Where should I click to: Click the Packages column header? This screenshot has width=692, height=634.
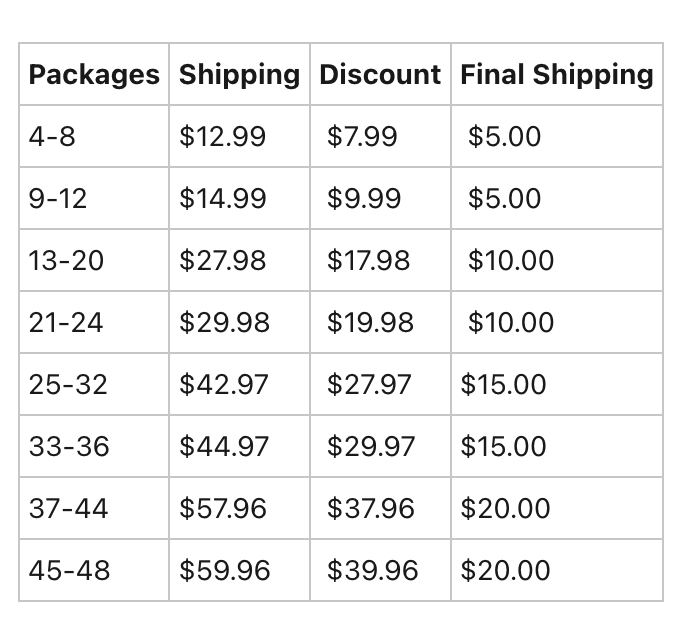(x=94, y=74)
